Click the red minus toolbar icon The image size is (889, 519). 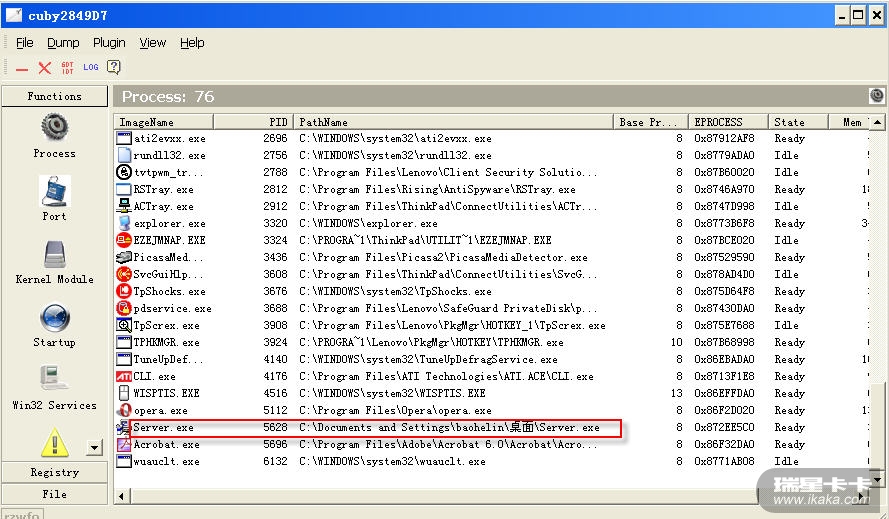[x=21, y=68]
